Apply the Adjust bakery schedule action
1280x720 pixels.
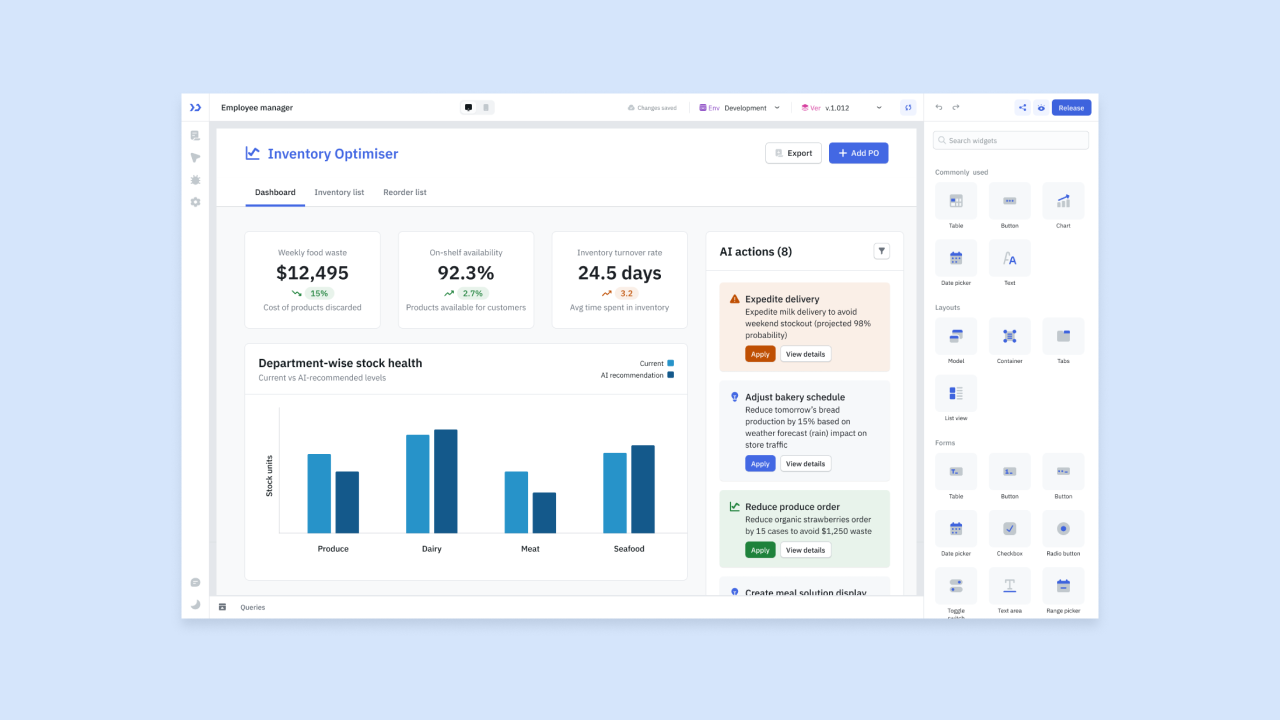[760, 464]
